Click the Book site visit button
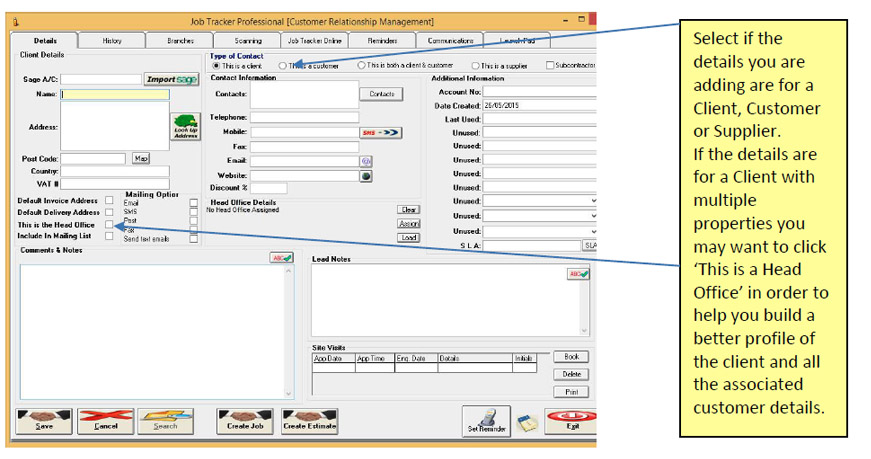 [x=571, y=357]
